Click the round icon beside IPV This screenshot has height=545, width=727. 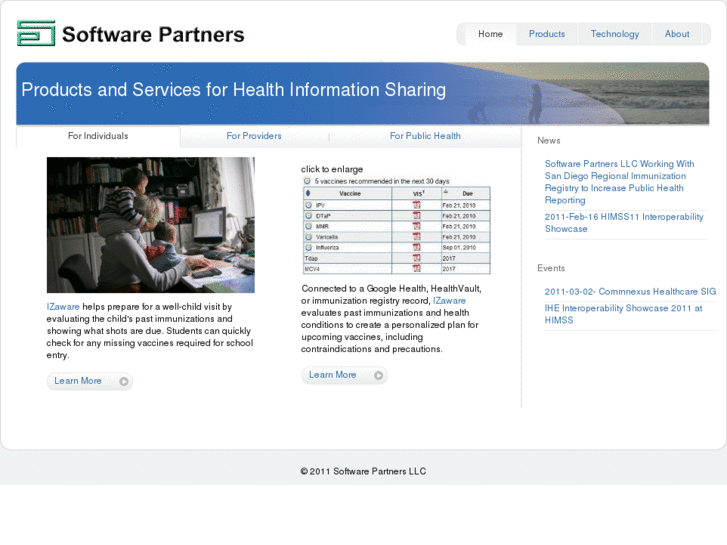(308, 205)
